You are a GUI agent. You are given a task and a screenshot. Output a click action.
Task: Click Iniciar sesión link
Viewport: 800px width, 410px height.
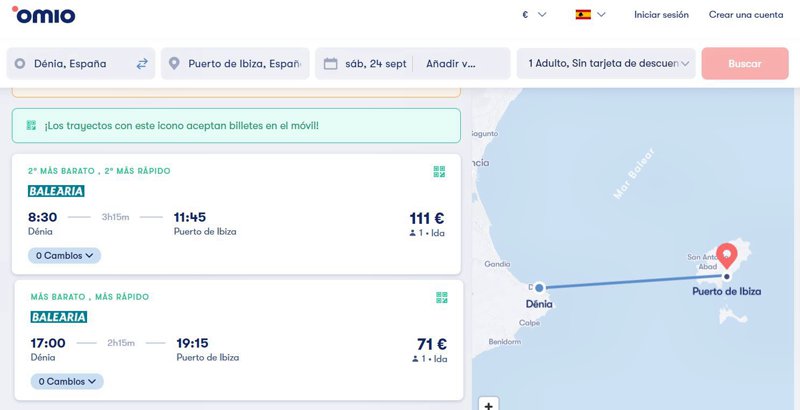point(661,15)
